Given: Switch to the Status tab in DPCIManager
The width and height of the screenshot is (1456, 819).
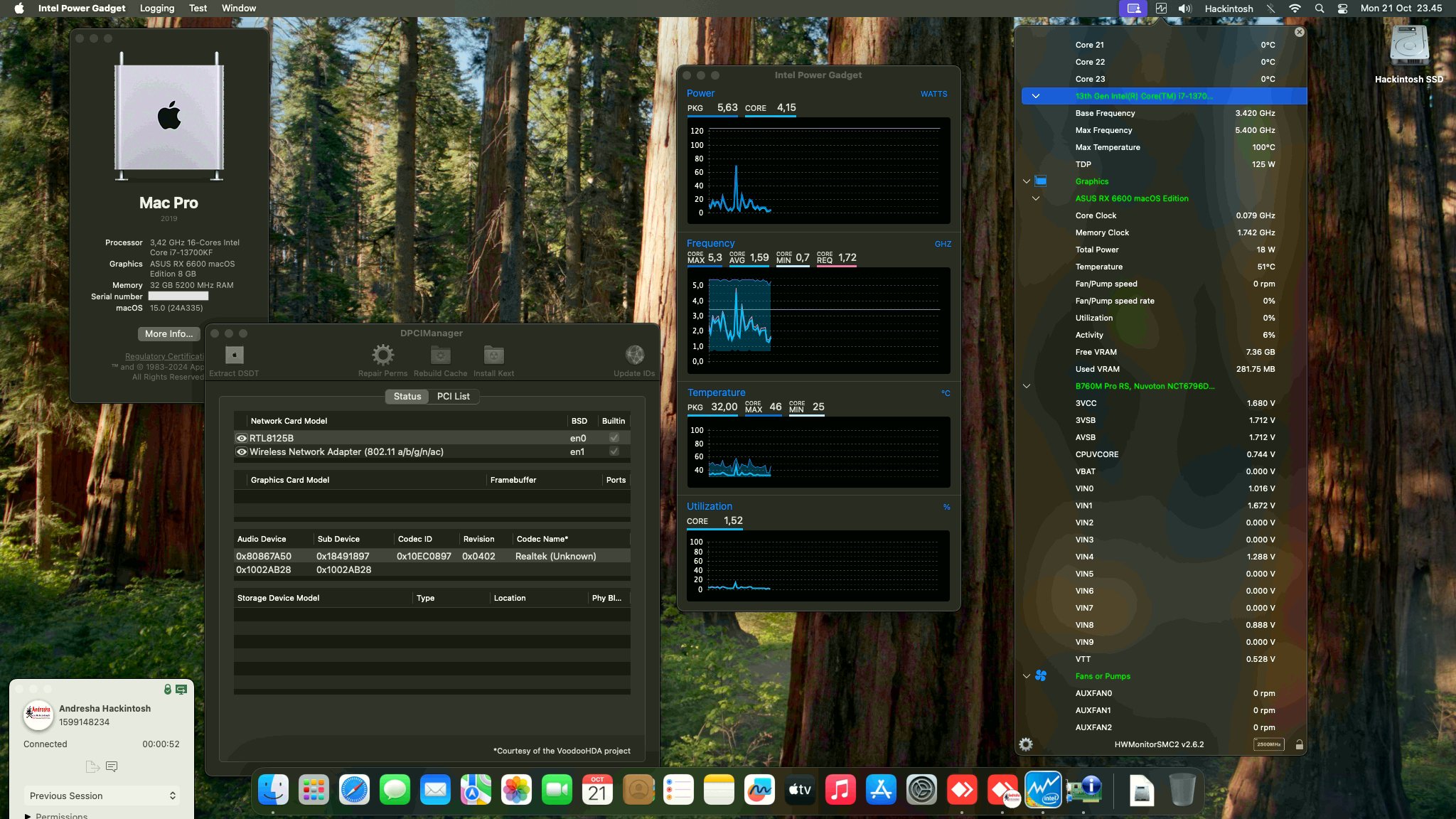Looking at the screenshot, I should click(407, 396).
